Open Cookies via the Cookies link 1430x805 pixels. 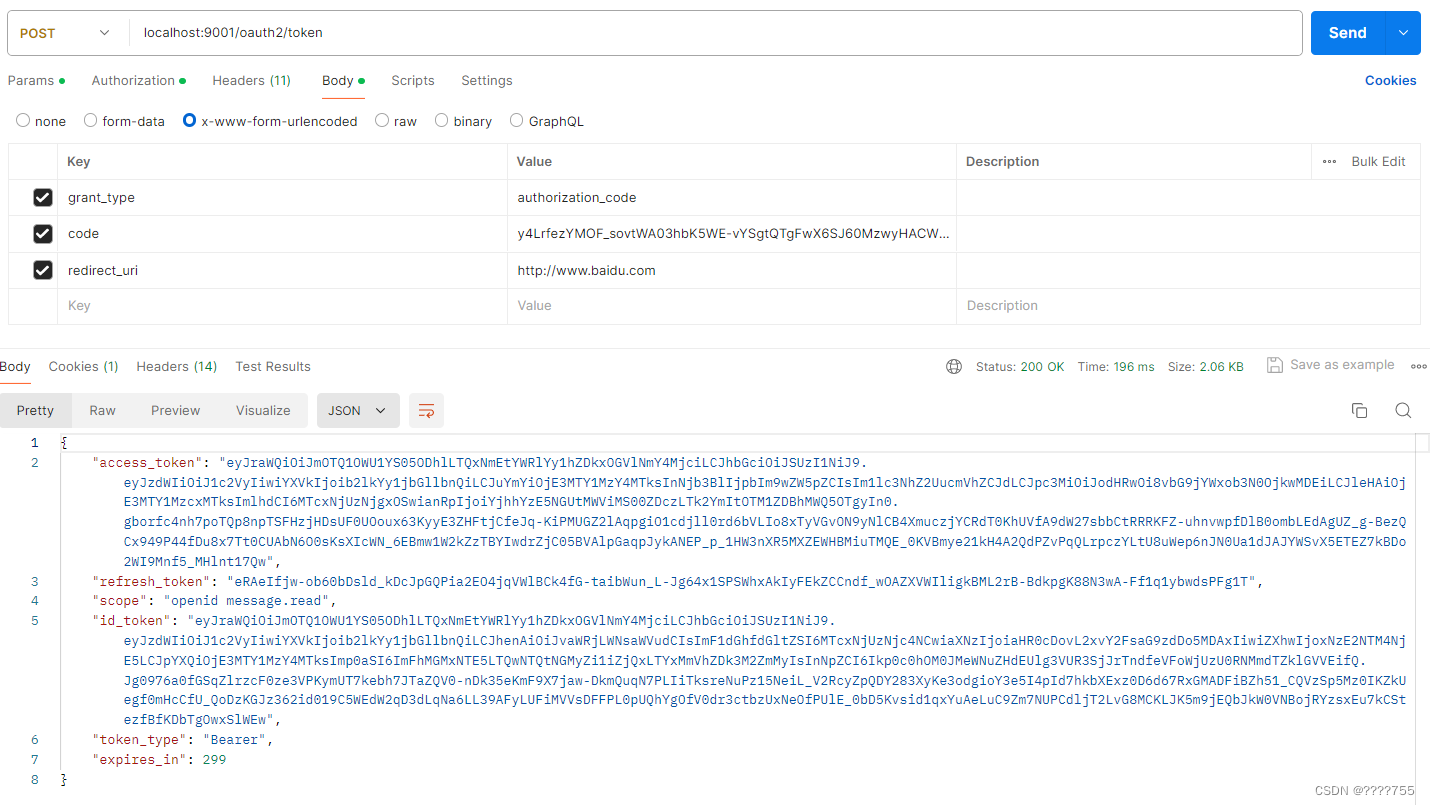point(1390,80)
